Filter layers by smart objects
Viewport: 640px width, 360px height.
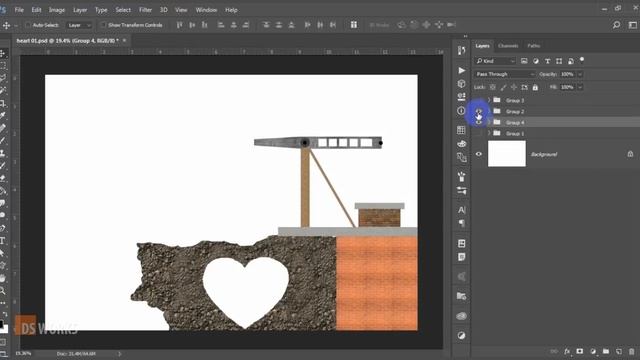[x=571, y=61]
